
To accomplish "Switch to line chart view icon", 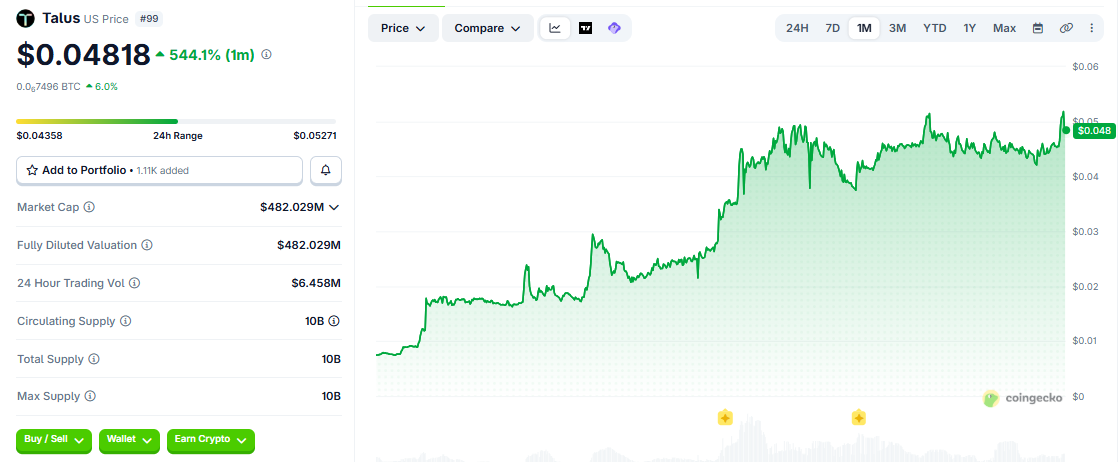I will 555,28.
